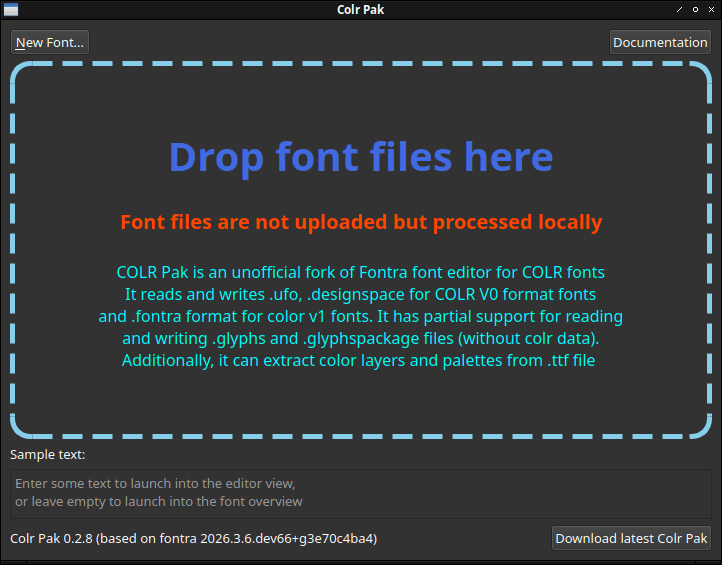Click the window menu icon in title bar
Screen dimensions: 722x565
11,10
